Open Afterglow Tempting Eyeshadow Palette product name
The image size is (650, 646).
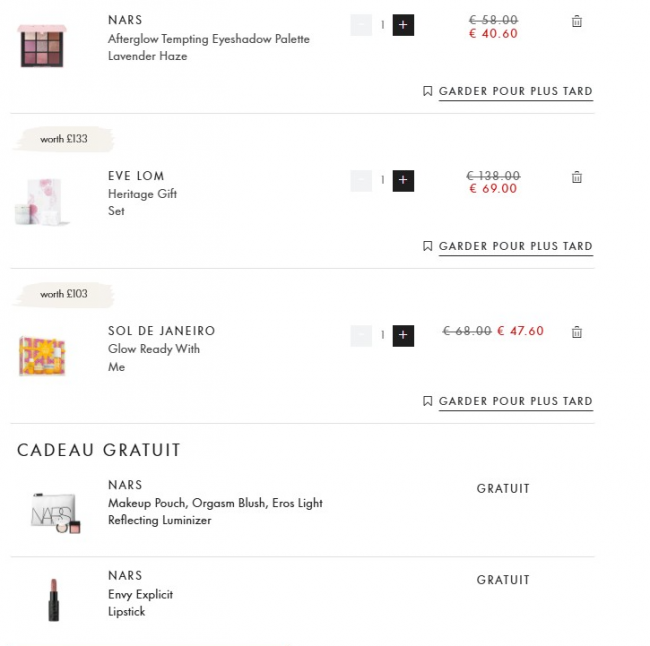(208, 39)
